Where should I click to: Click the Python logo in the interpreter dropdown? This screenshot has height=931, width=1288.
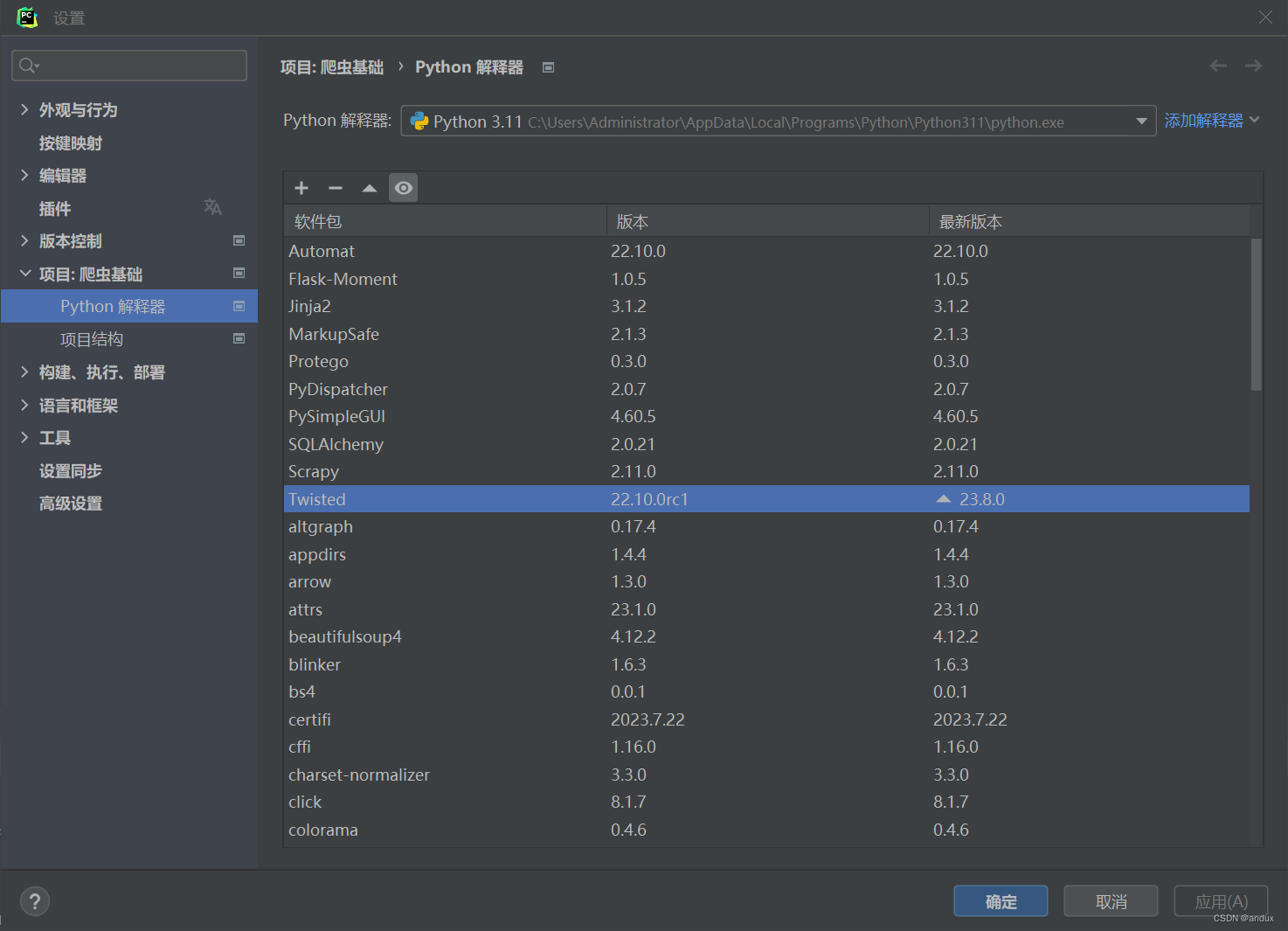(419, 121)
